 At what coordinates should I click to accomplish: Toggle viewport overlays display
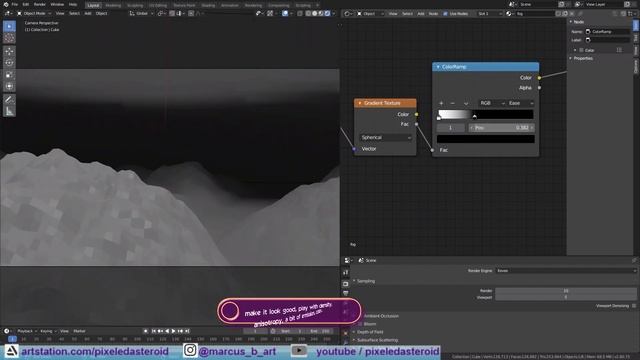point(285,13)
